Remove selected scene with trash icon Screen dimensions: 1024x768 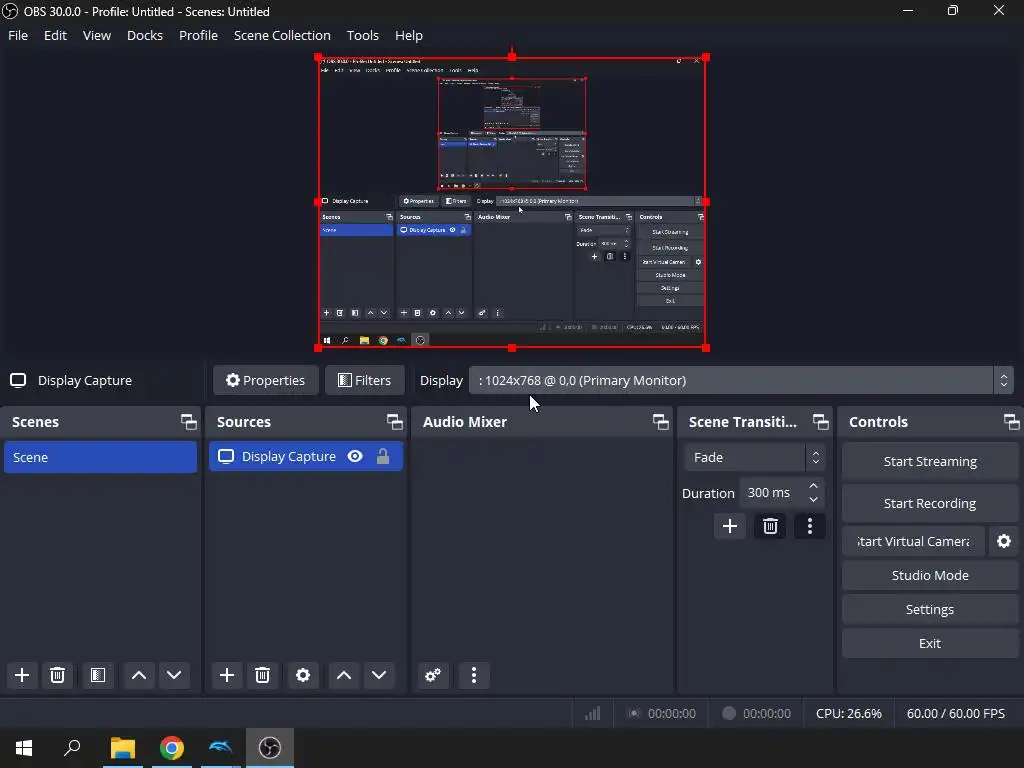pyautogui.click(x=57, y=675)
